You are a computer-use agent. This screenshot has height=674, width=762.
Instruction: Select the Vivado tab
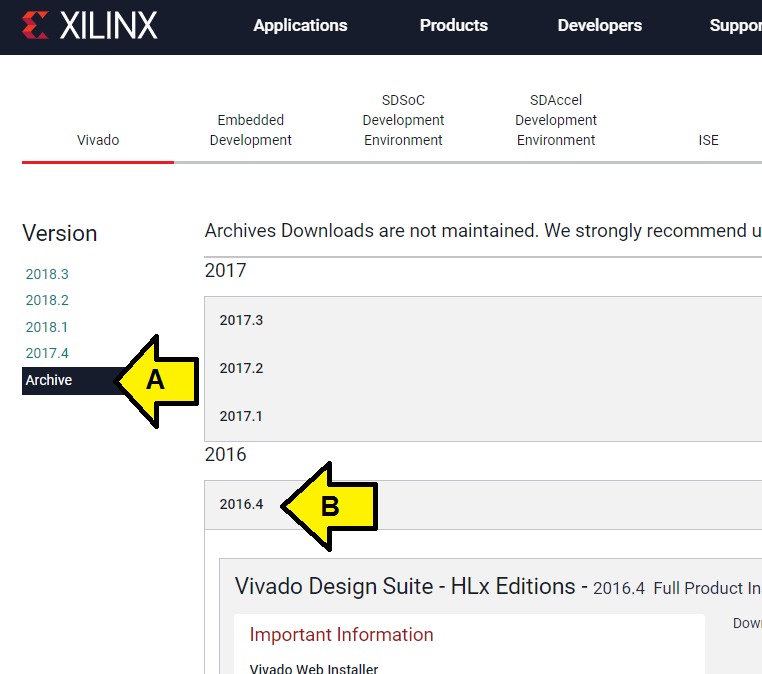98,140
